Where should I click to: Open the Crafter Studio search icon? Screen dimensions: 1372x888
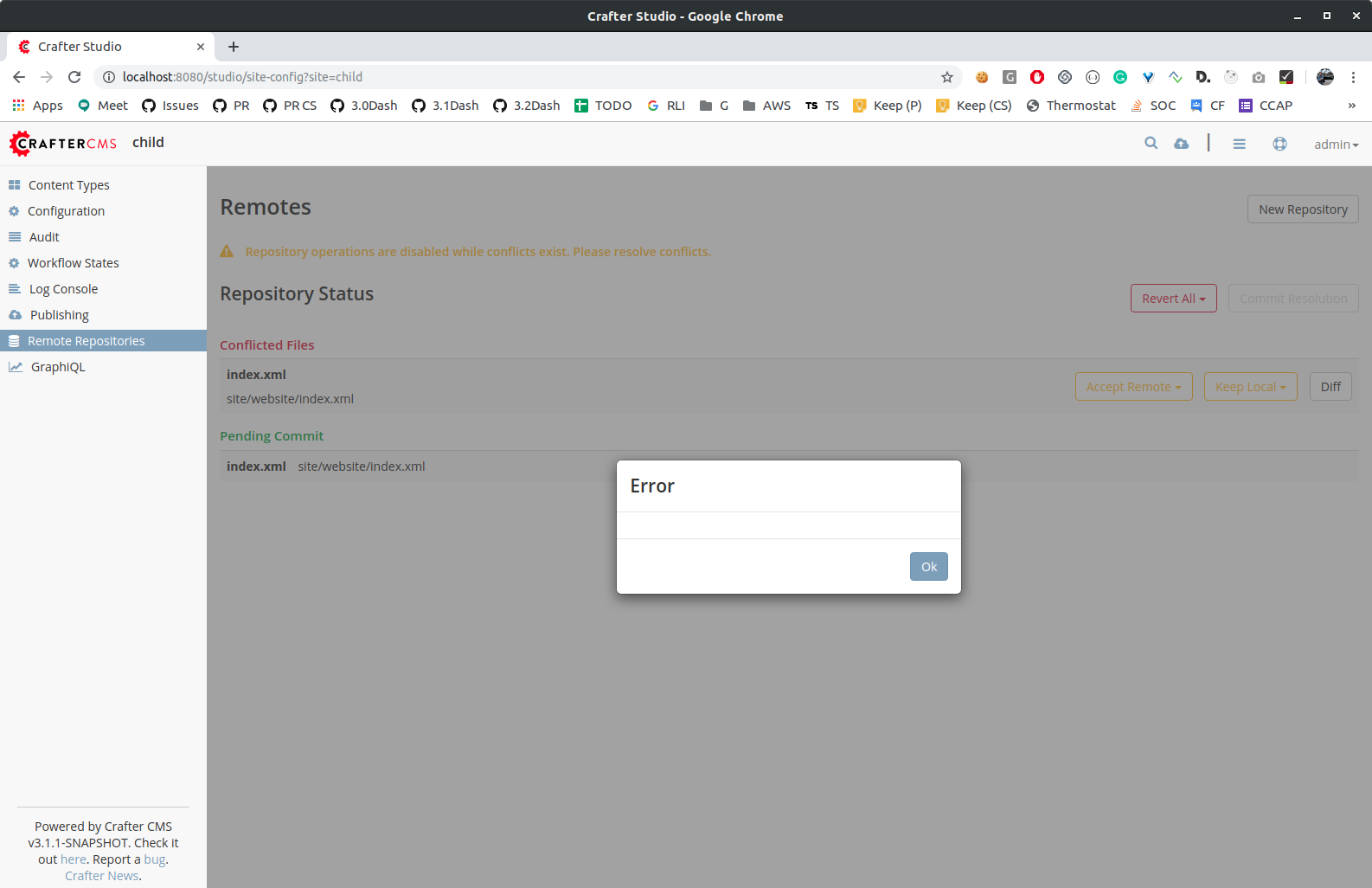pyautogui.click(x=1151, y=144)
